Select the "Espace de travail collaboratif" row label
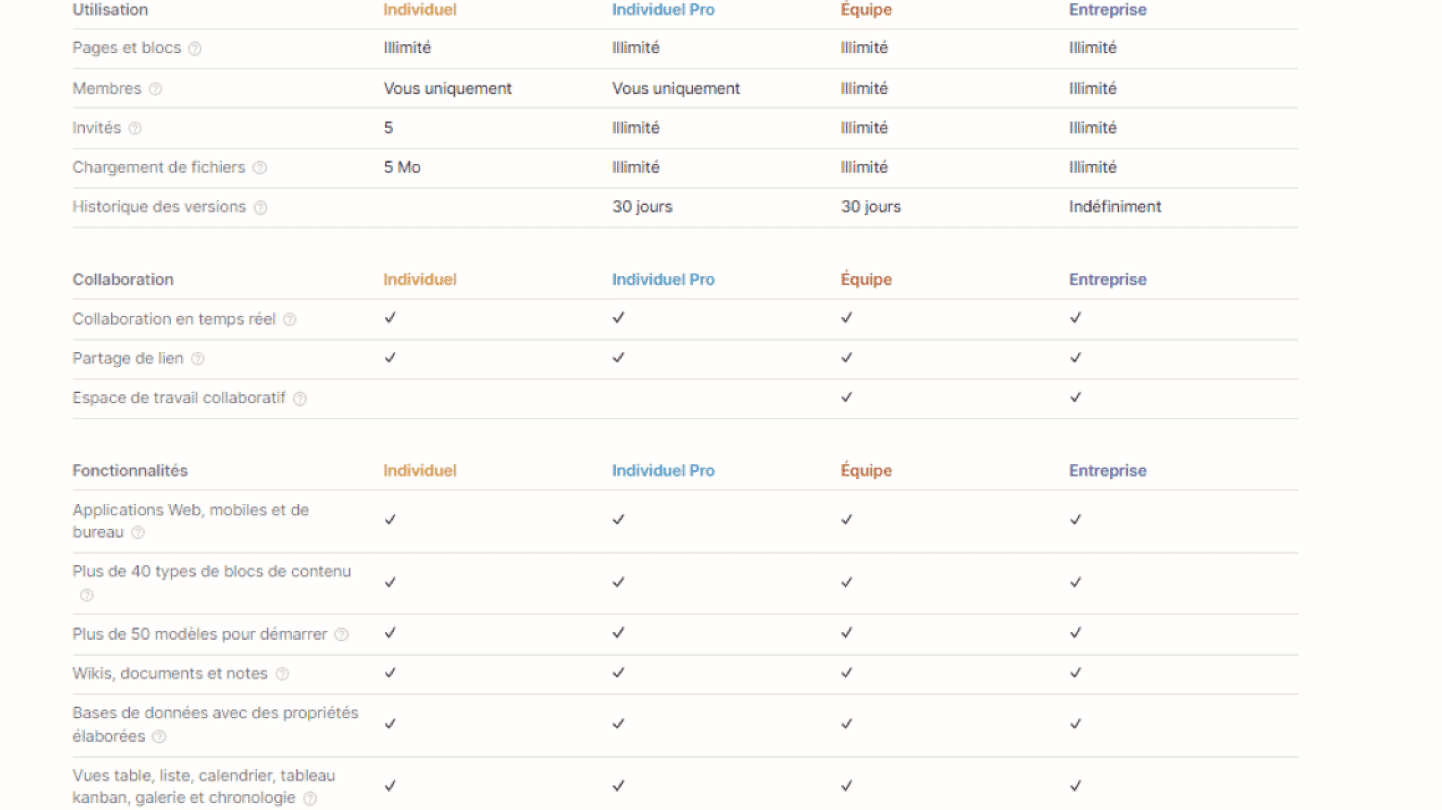 coord(179,398)
